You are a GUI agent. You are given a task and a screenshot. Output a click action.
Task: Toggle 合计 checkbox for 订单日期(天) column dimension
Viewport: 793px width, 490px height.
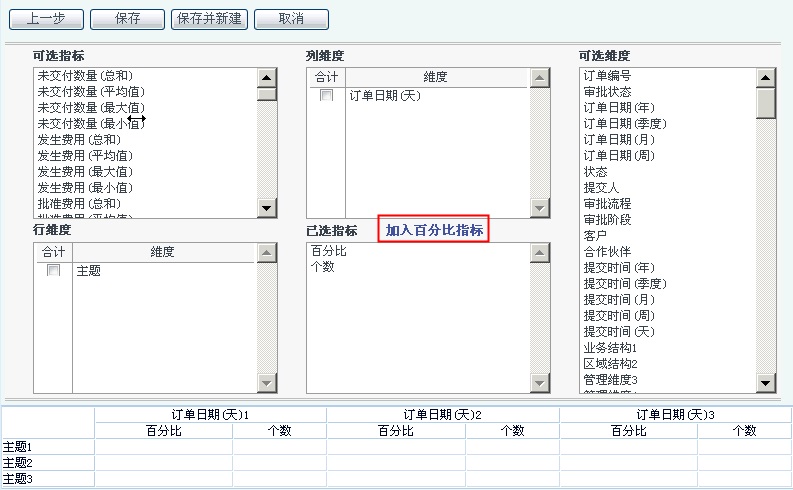click(326, 96)
